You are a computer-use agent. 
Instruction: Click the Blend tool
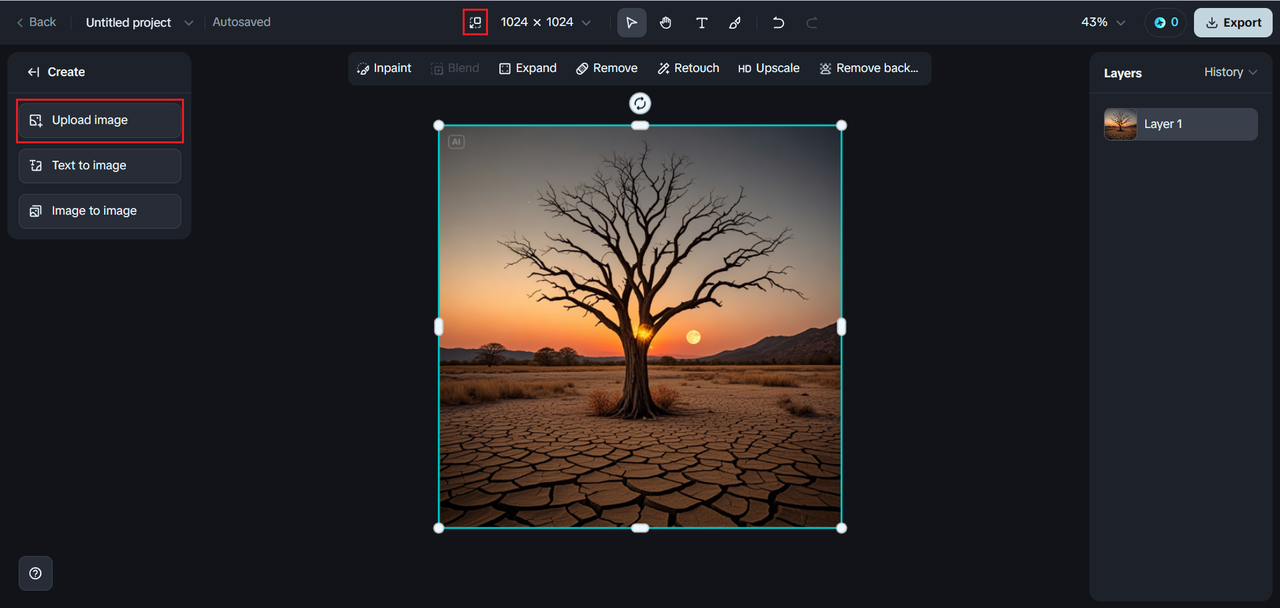point(455,68)
